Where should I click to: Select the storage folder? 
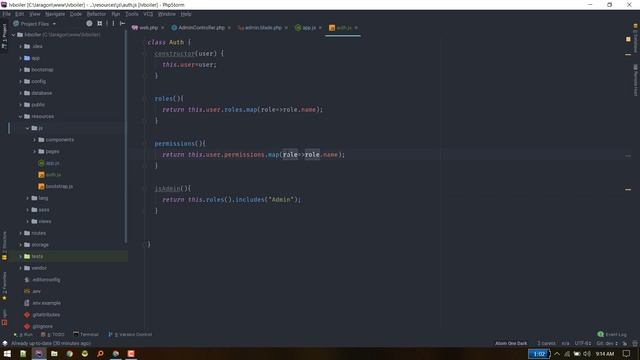pyautogui.click(x=36, y=245)
